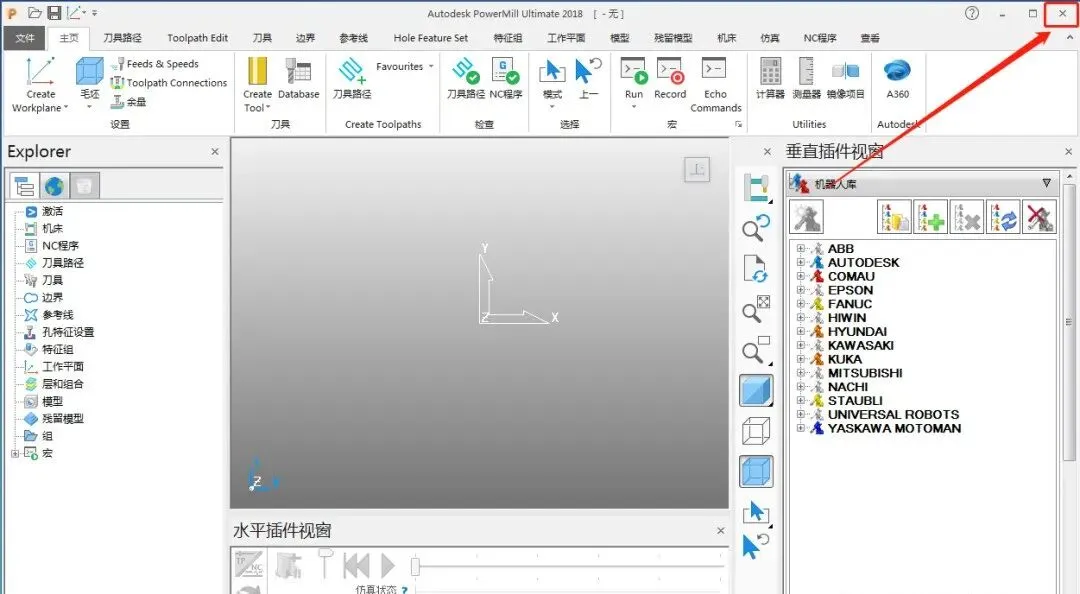Open Toolpath Connections settings

coord(169,83)
